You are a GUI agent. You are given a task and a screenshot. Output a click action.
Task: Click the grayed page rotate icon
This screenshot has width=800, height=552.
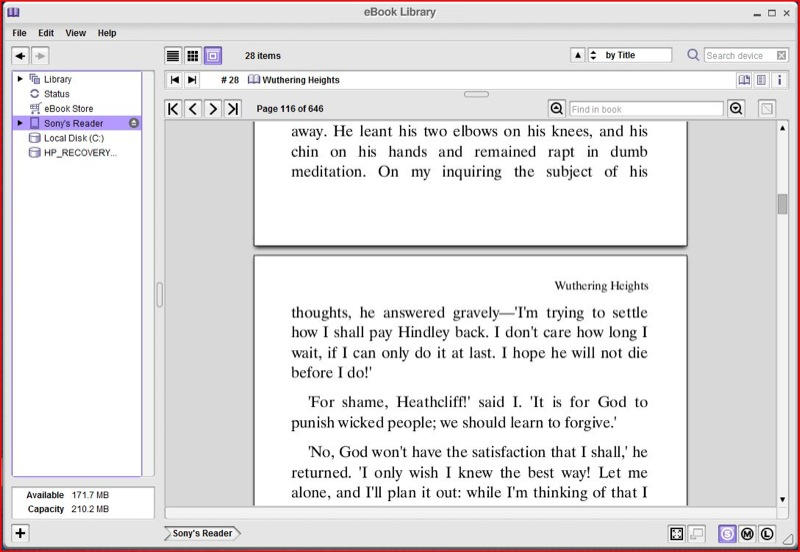[x=766, y=109]
